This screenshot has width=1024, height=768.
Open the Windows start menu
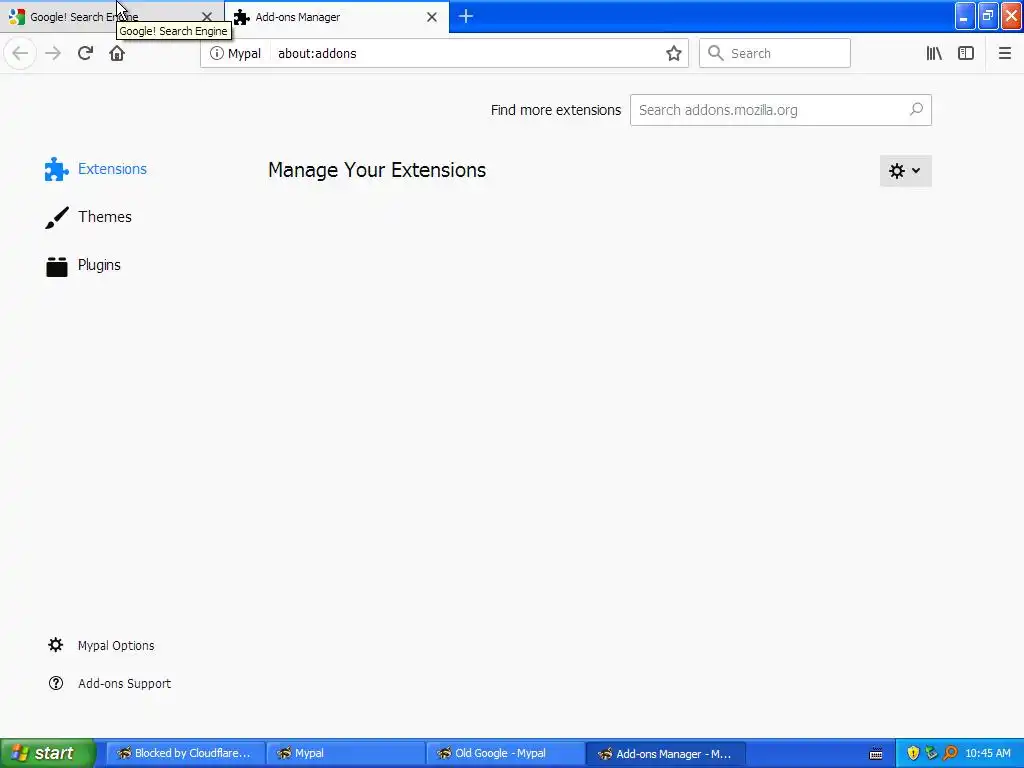(x=48, y=753)
